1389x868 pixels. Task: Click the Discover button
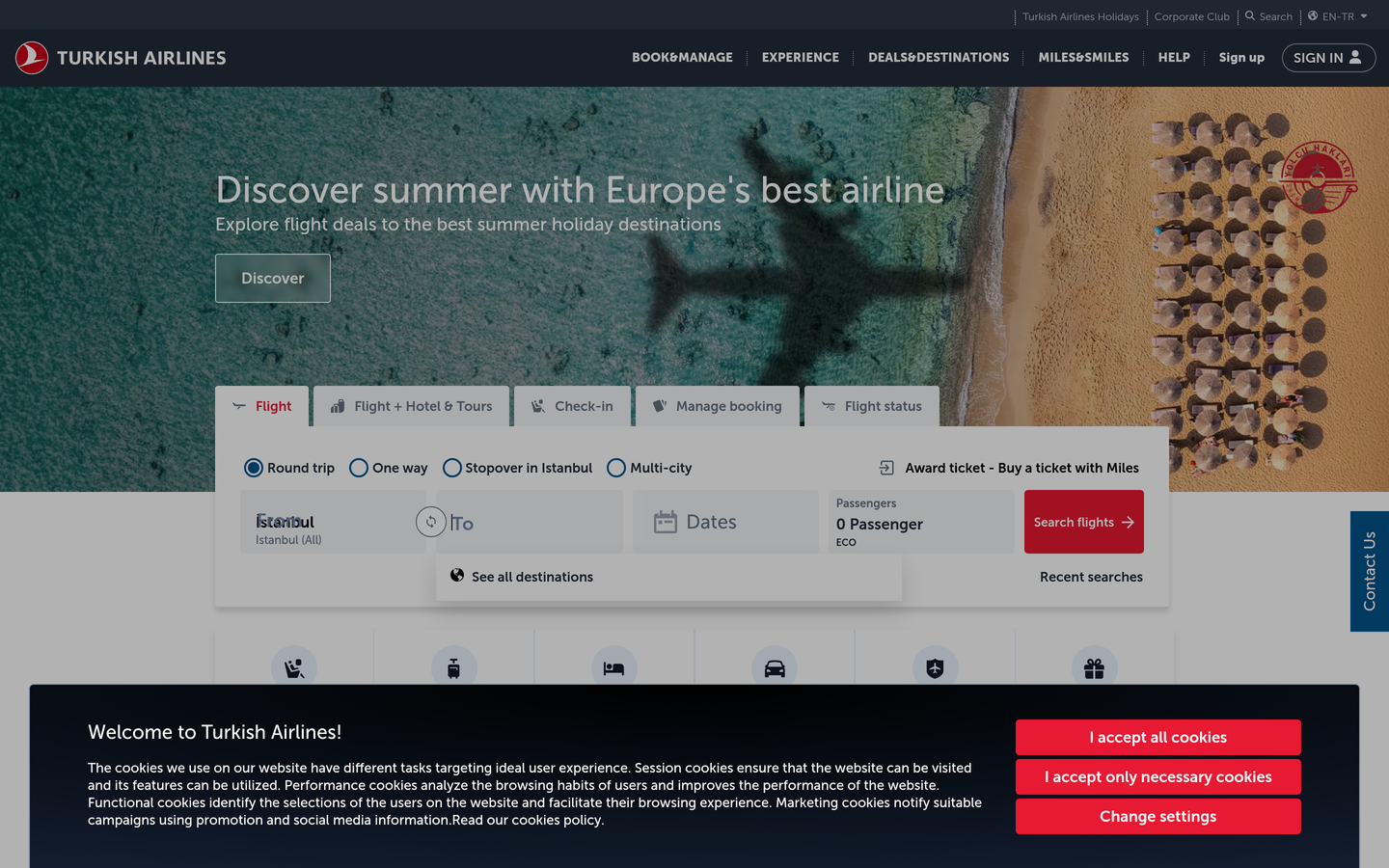[x=273, y=278]
